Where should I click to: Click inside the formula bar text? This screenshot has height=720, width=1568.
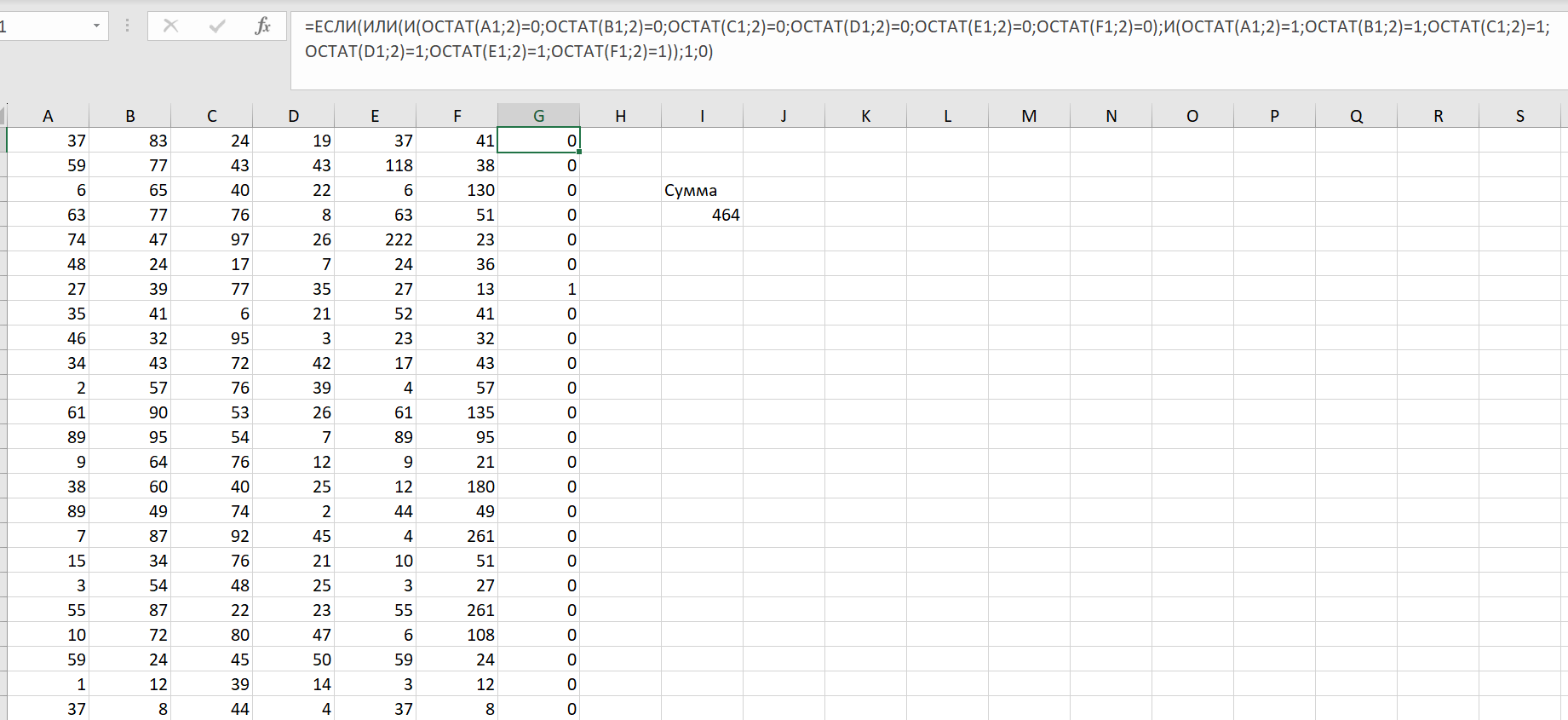pyautogui.click(x=928, y=50)
